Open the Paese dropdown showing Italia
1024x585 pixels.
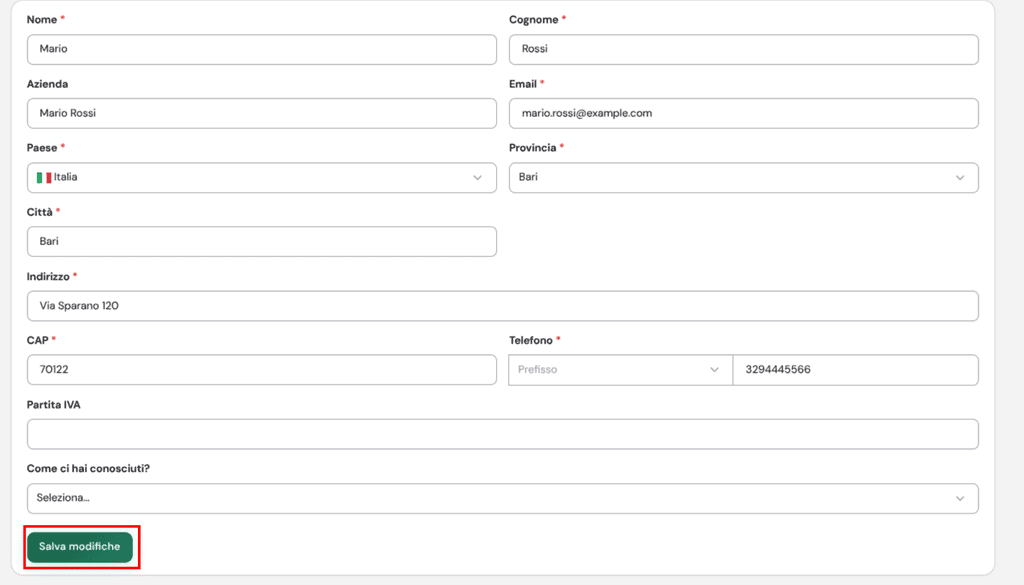(261, 178)
